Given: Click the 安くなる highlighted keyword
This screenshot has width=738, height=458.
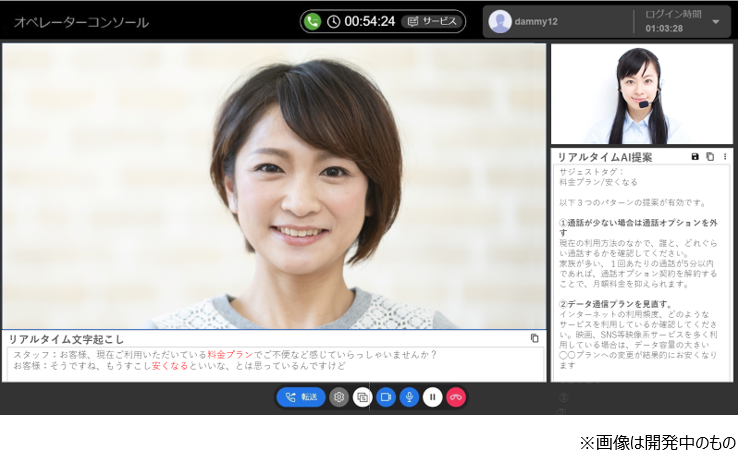Looking at the screenshot, I should pyautogui.click(x=170, y=366).
